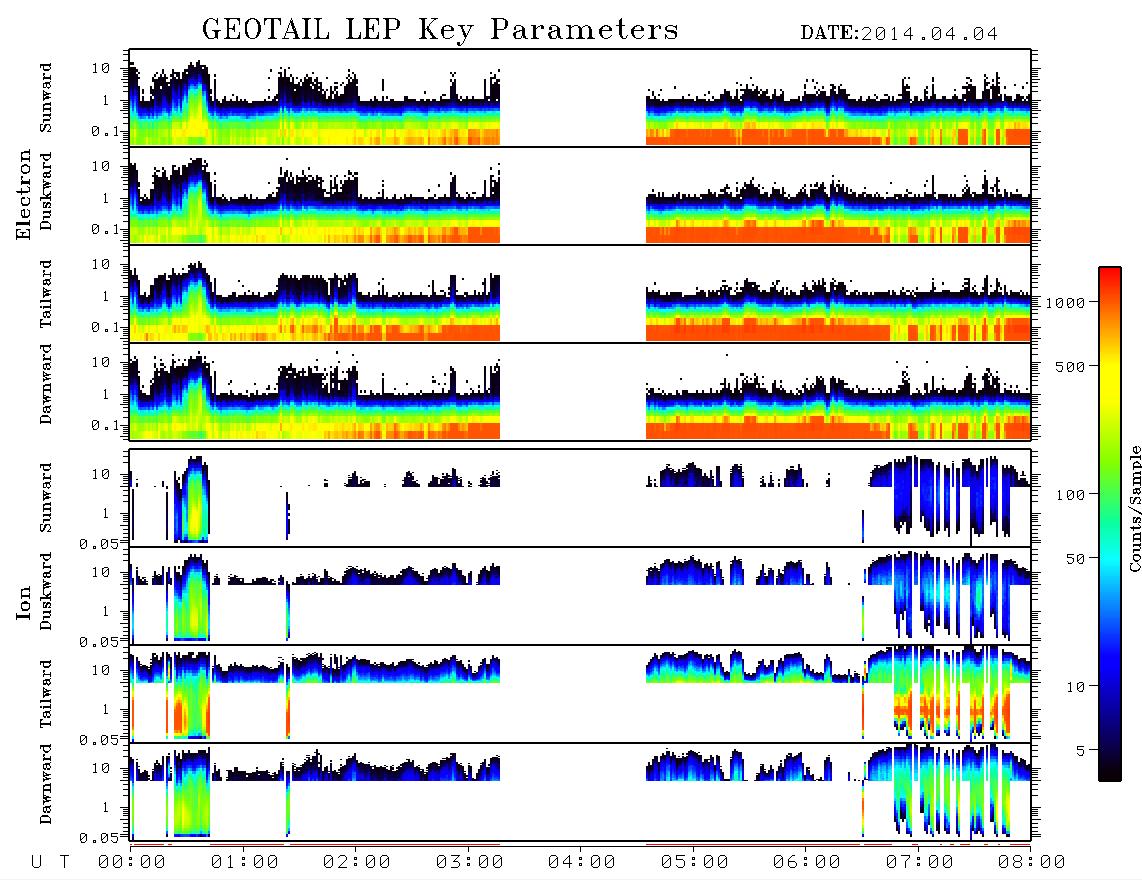The width and height of the screenshot is (1142, 880).
Task: Click the Electron Dawnward spectrogram plot
Action: pyautogui.click(x=580, y=391)
